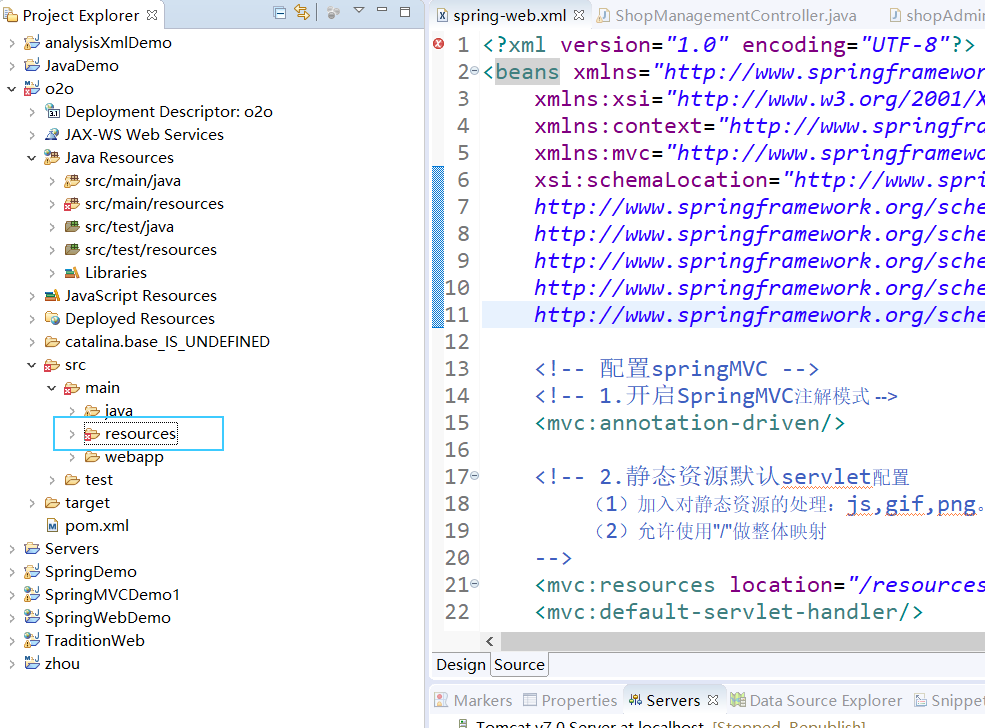Open the ShopManagementController.java editor tab

727,15
